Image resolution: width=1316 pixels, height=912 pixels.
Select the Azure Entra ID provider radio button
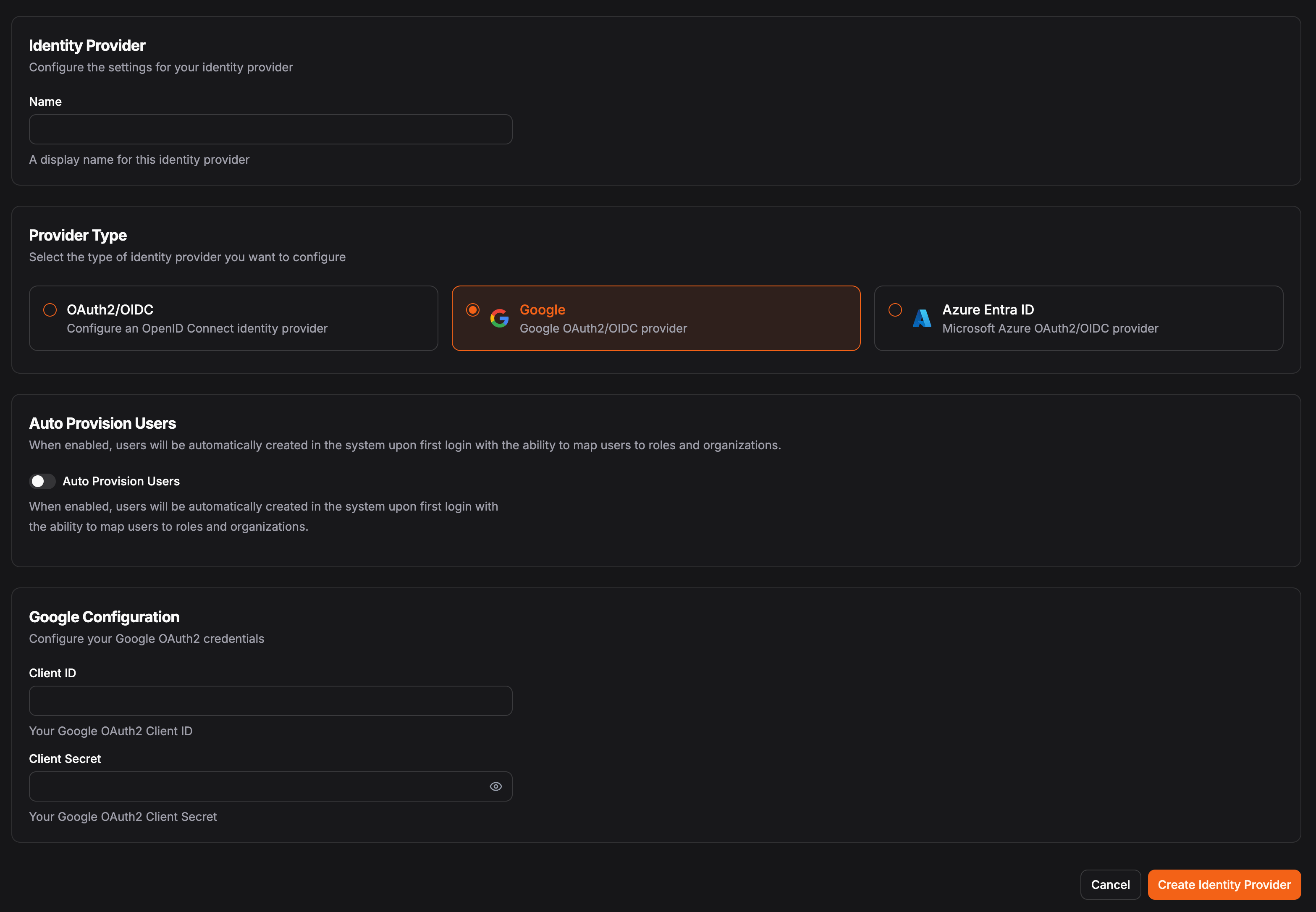[x=895, y=309]
